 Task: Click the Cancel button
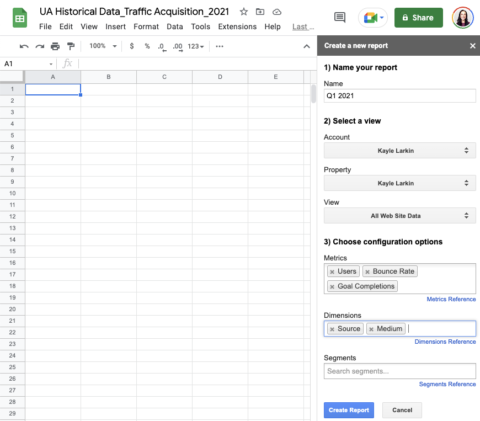402,410
